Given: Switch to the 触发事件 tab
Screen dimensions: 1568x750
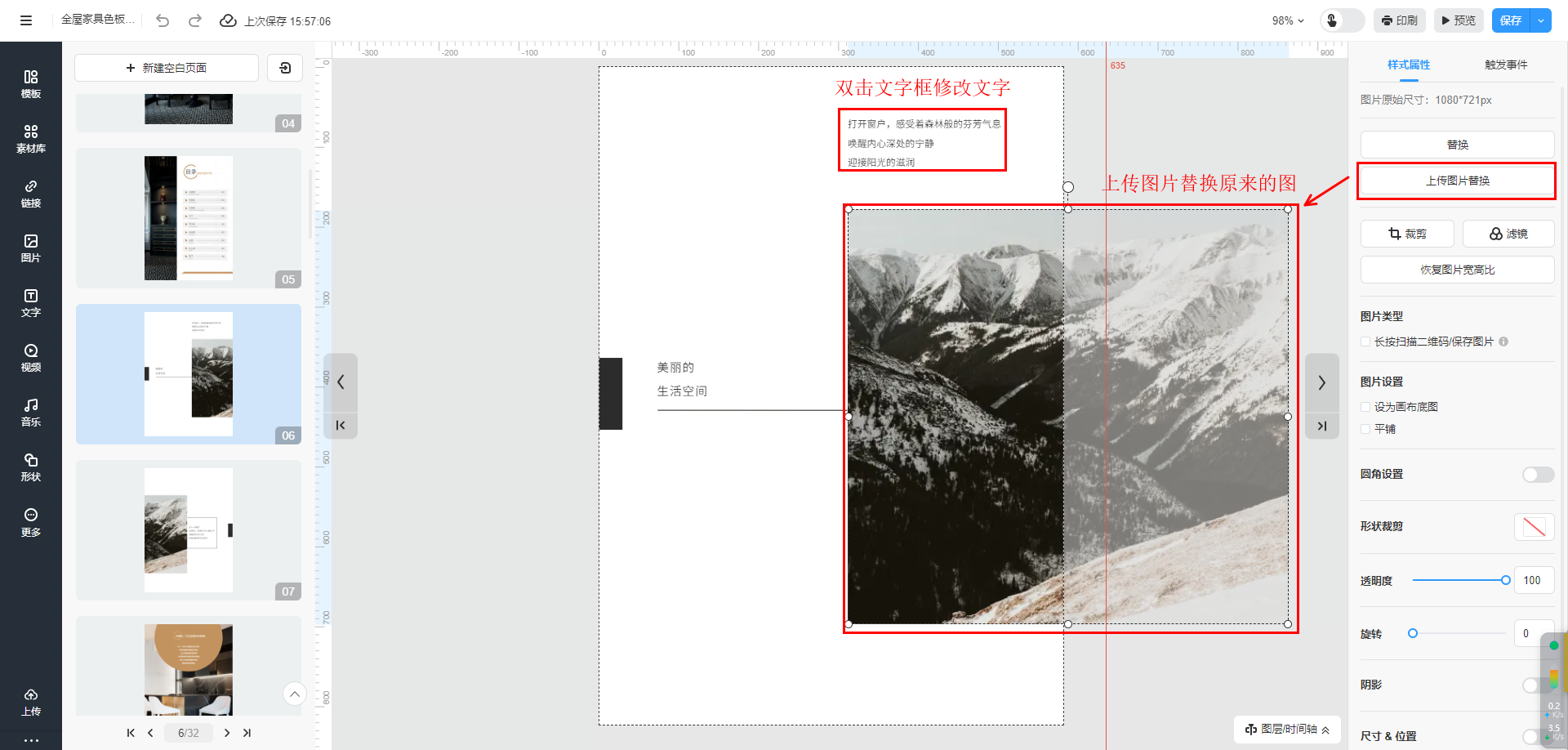Looking at the screenshot, I should click(1505, 65).
